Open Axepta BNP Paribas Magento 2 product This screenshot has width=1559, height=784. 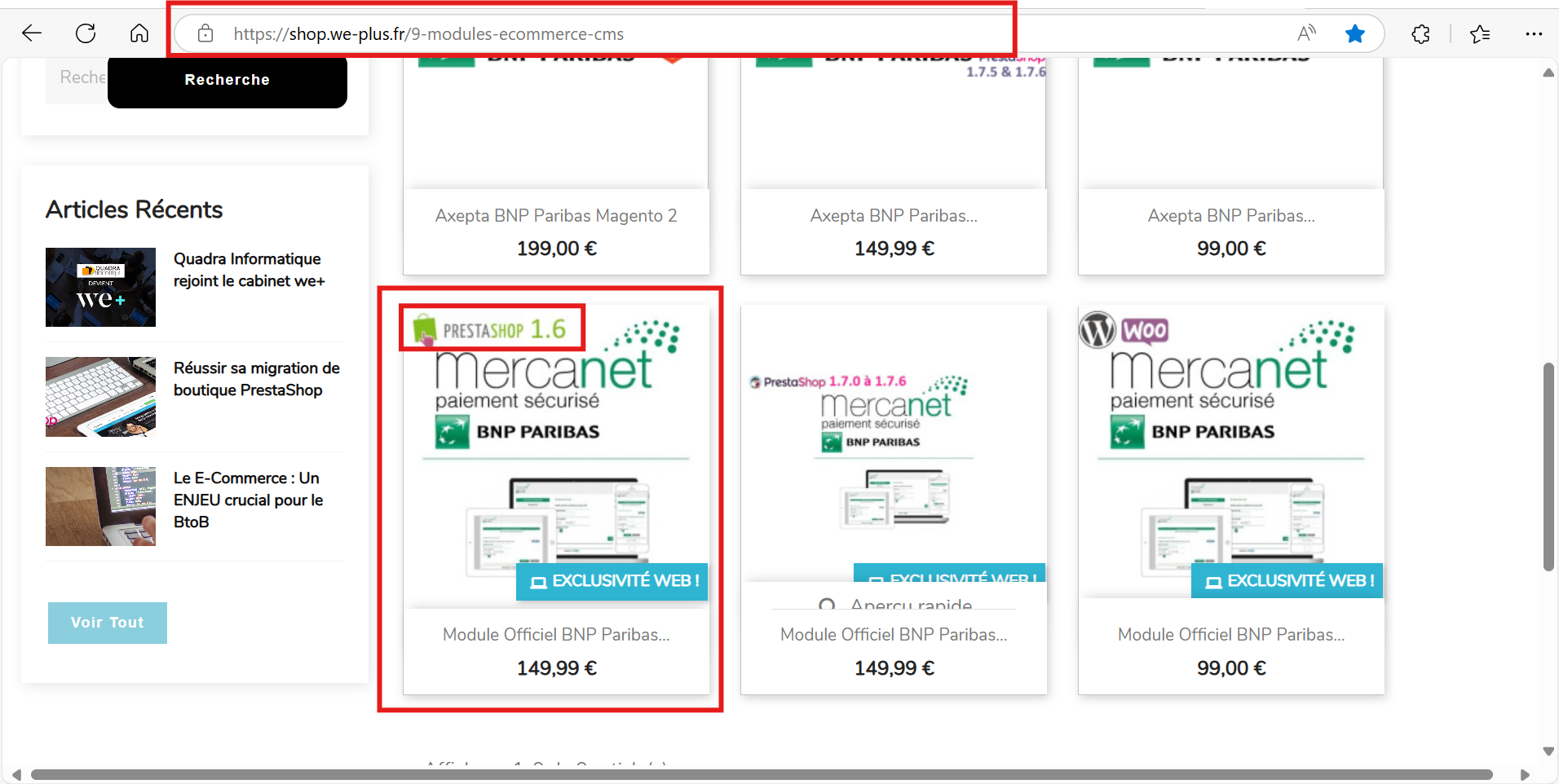pyautogui.click(x=556, y=216)
